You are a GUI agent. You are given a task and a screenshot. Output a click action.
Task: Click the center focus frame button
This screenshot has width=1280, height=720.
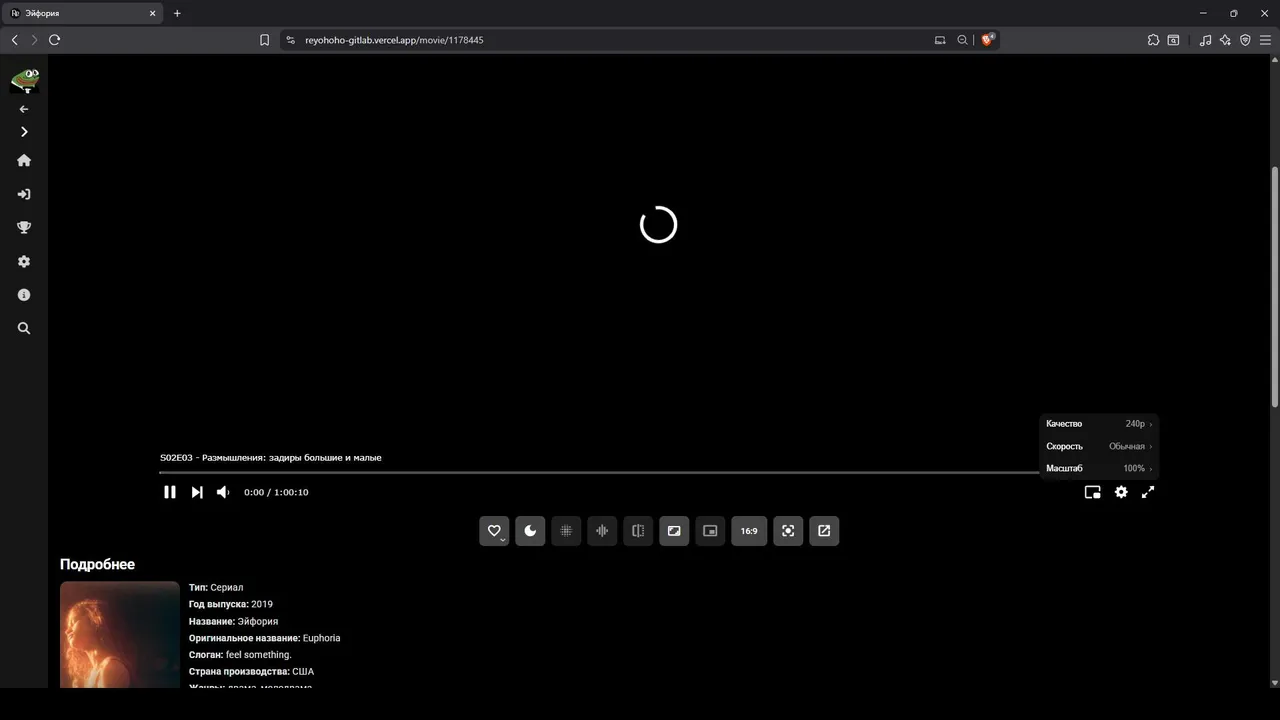(x=788, y=531)
